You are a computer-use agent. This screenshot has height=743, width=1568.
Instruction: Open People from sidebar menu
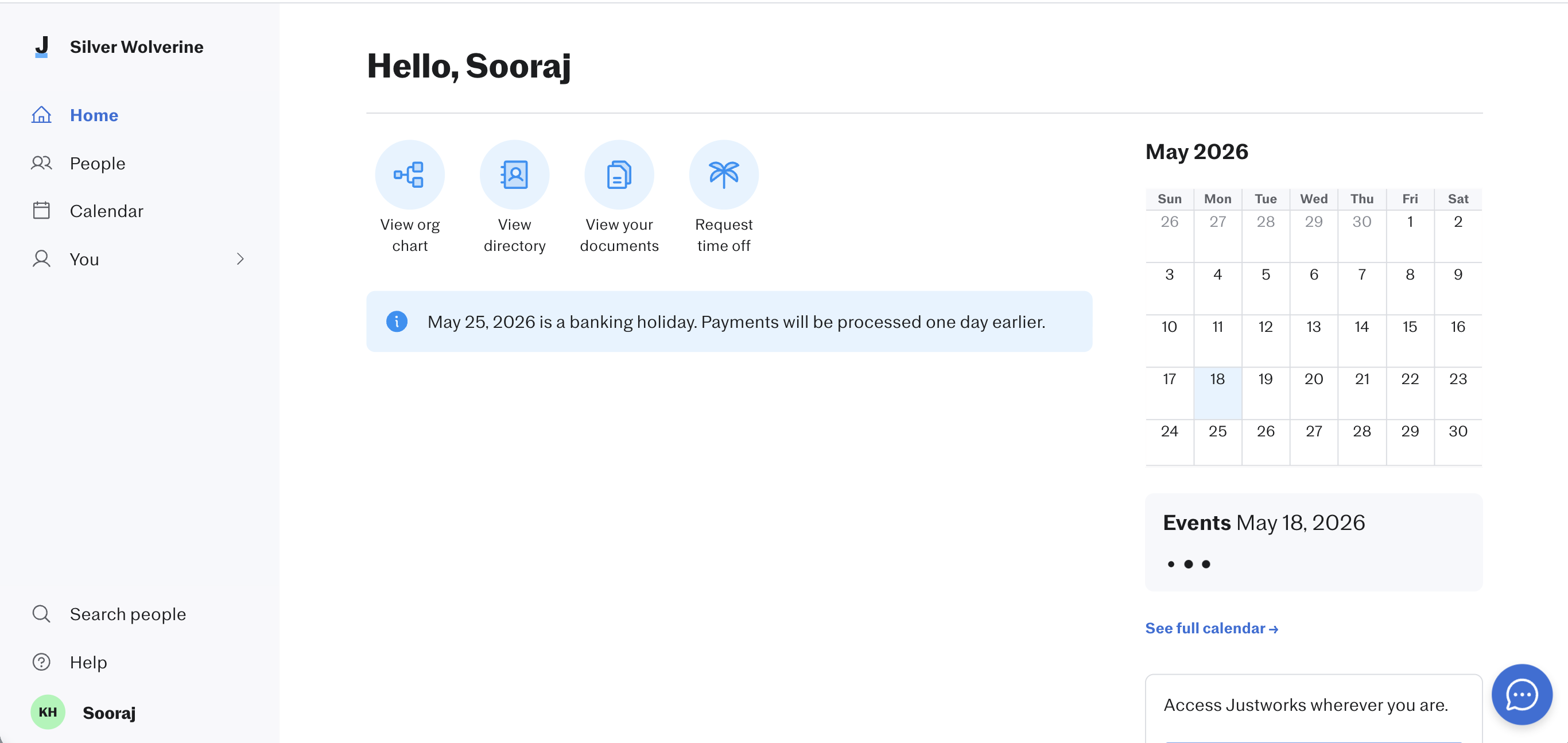[98, 163]
